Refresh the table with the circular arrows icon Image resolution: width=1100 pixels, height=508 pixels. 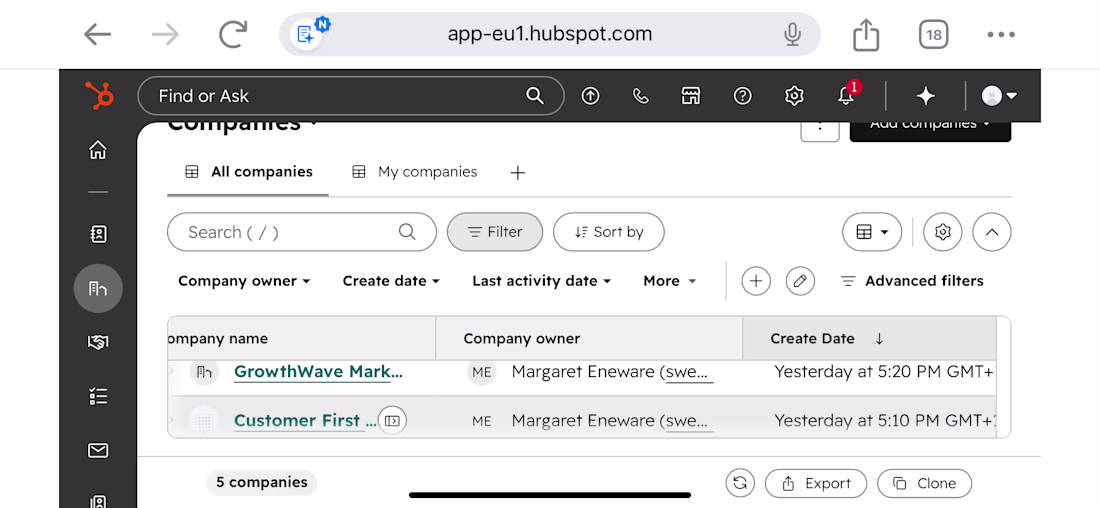(x=740, y=483)
